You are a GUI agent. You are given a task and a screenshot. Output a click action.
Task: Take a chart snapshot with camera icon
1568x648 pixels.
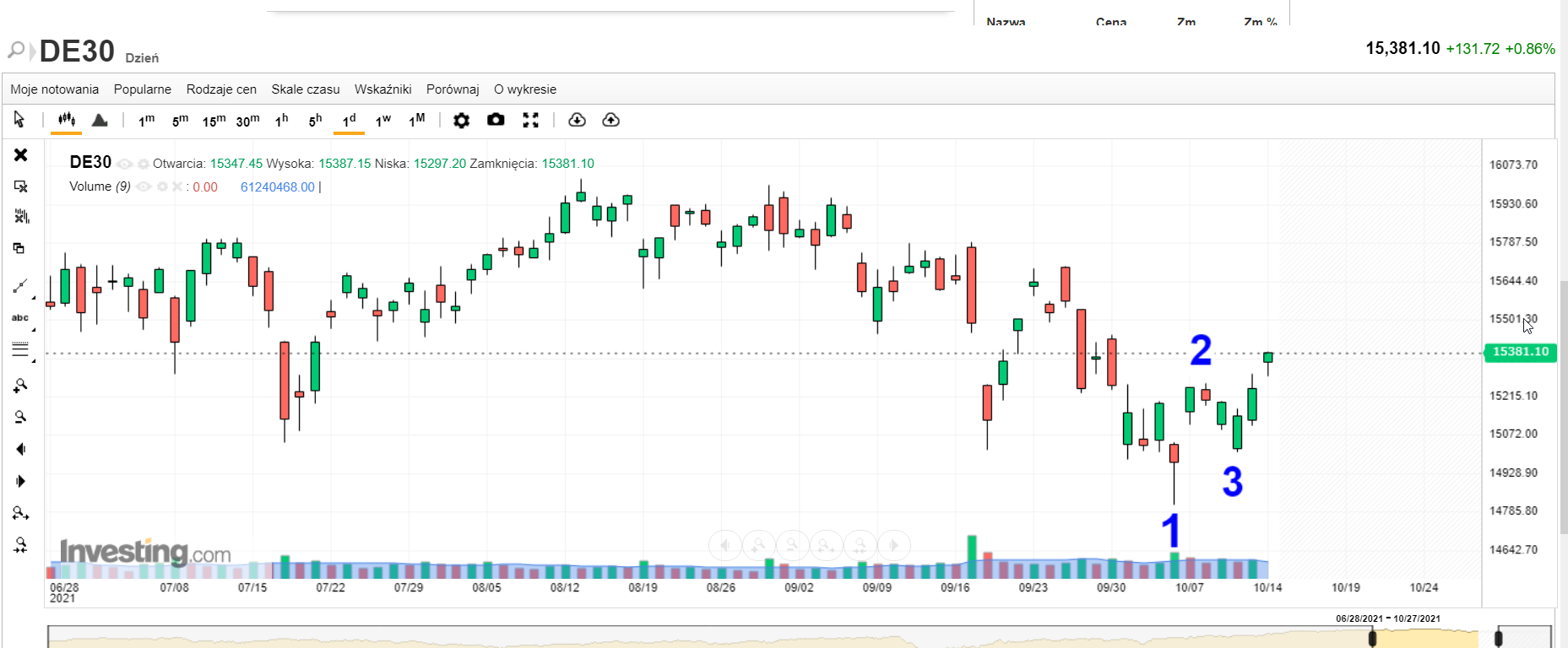496,120
